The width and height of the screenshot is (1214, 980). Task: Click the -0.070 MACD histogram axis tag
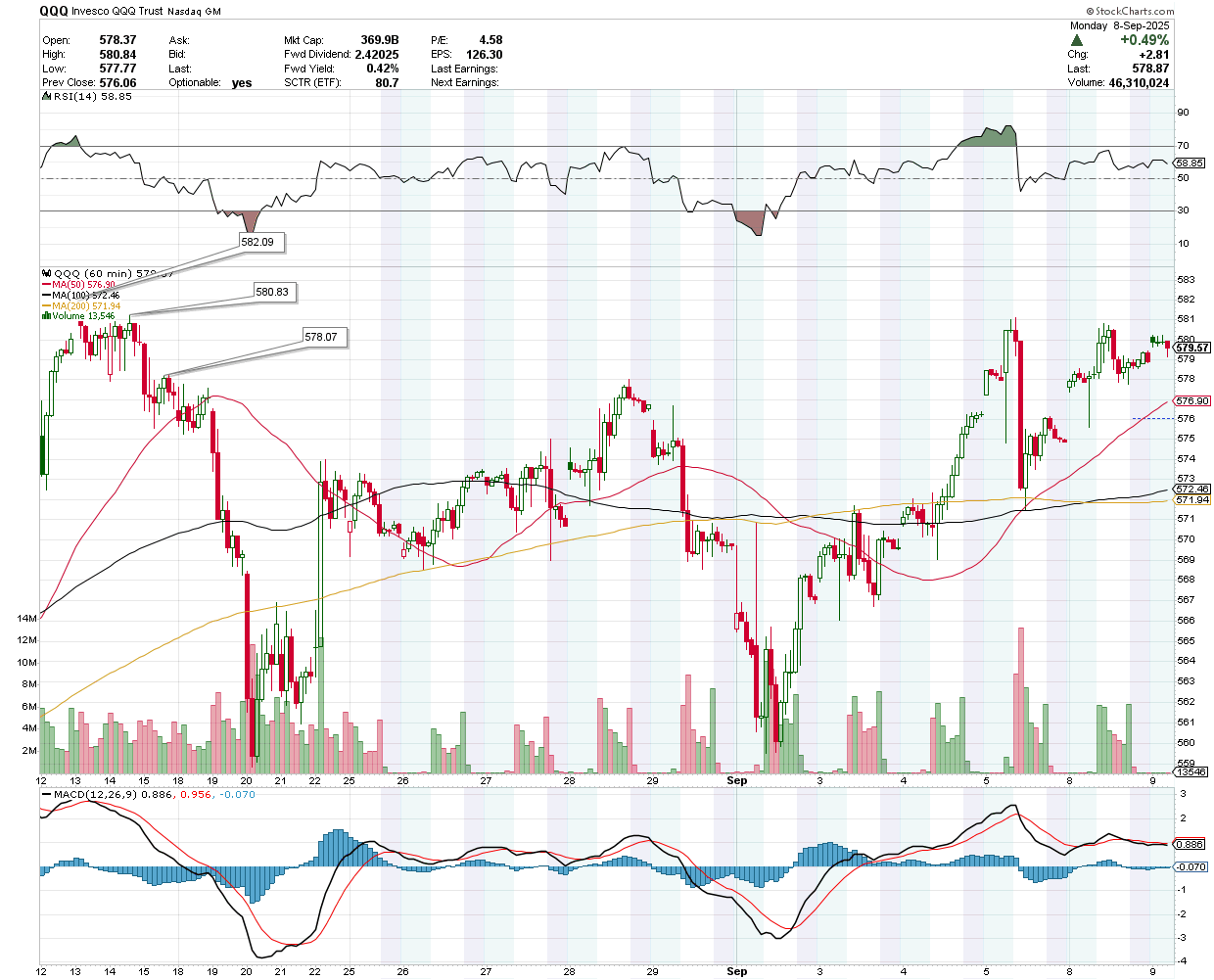tap(1191, 866)
